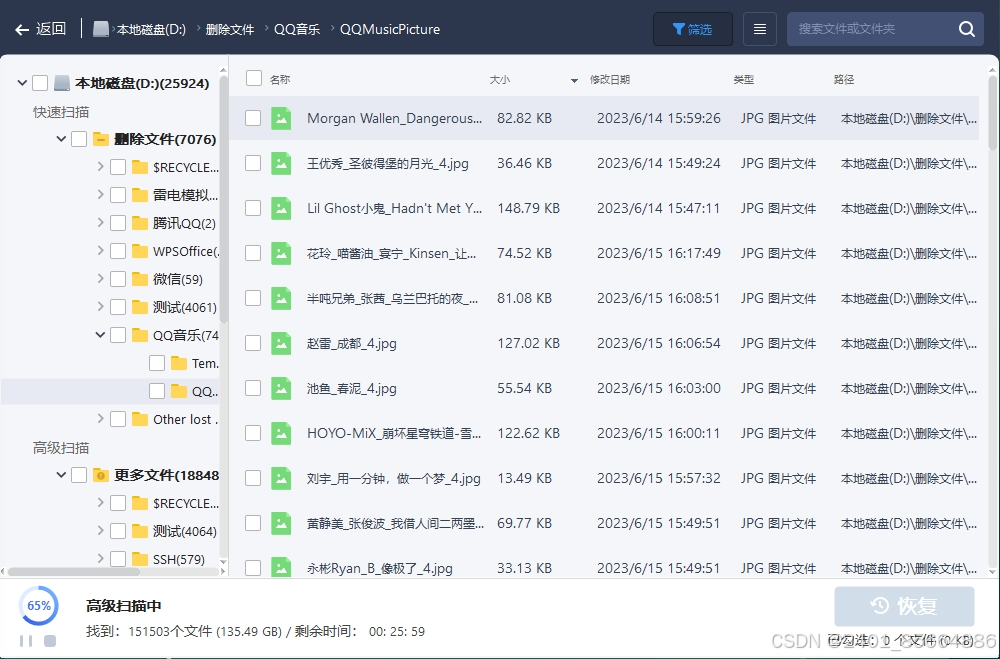The width and height of the screenshot is (1000, 659).
Task: Check the HOYO-MiX file checkbox
Action: pos(253,433)
